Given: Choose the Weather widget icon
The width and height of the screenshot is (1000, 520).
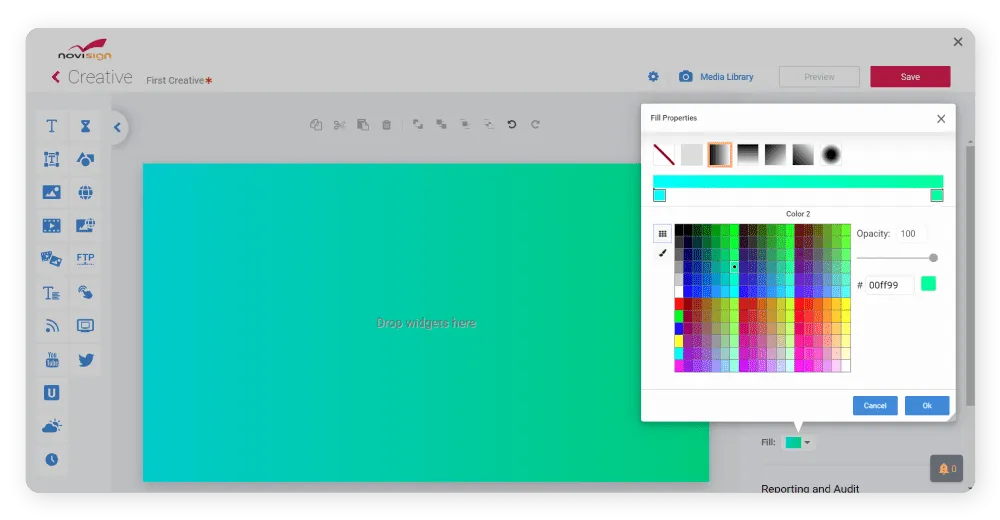Looking at the screenshot, I should coord(51,426).
